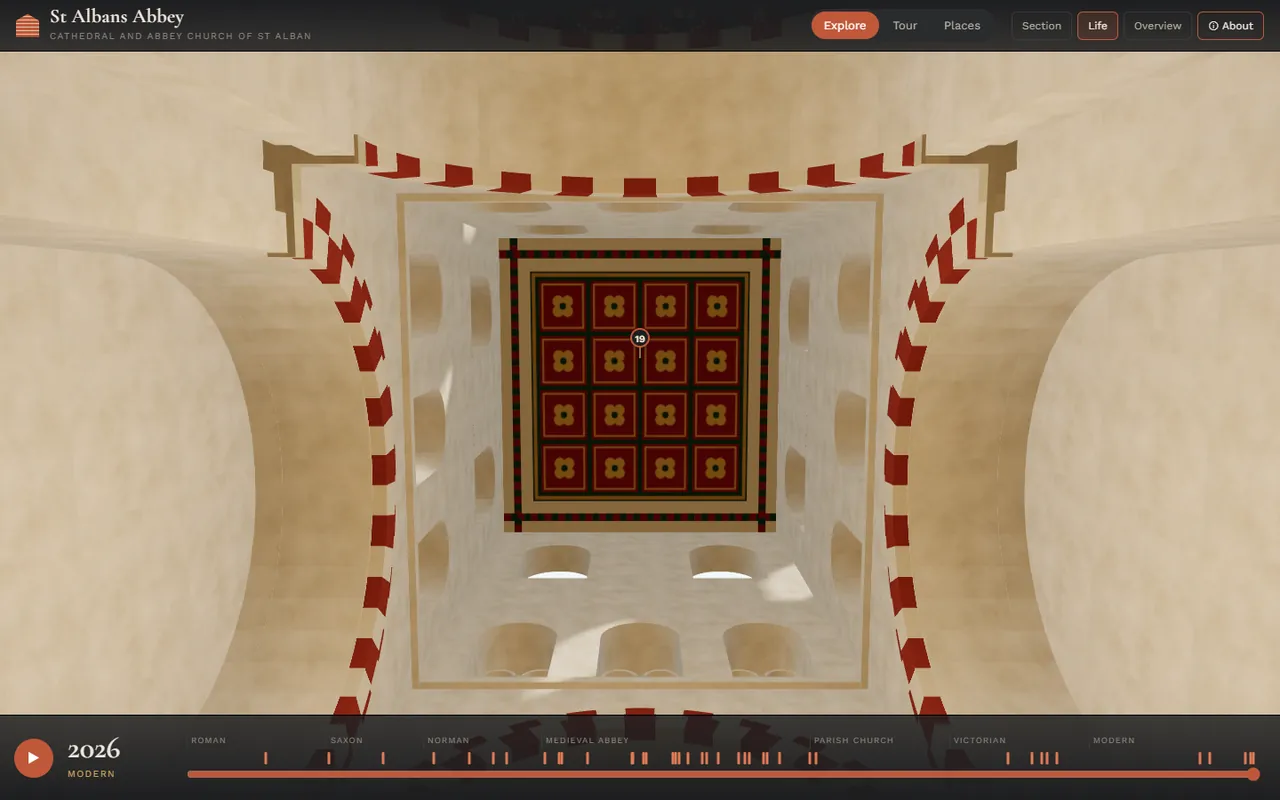
Task: Open the About panel
Action: coord(1230,26)
